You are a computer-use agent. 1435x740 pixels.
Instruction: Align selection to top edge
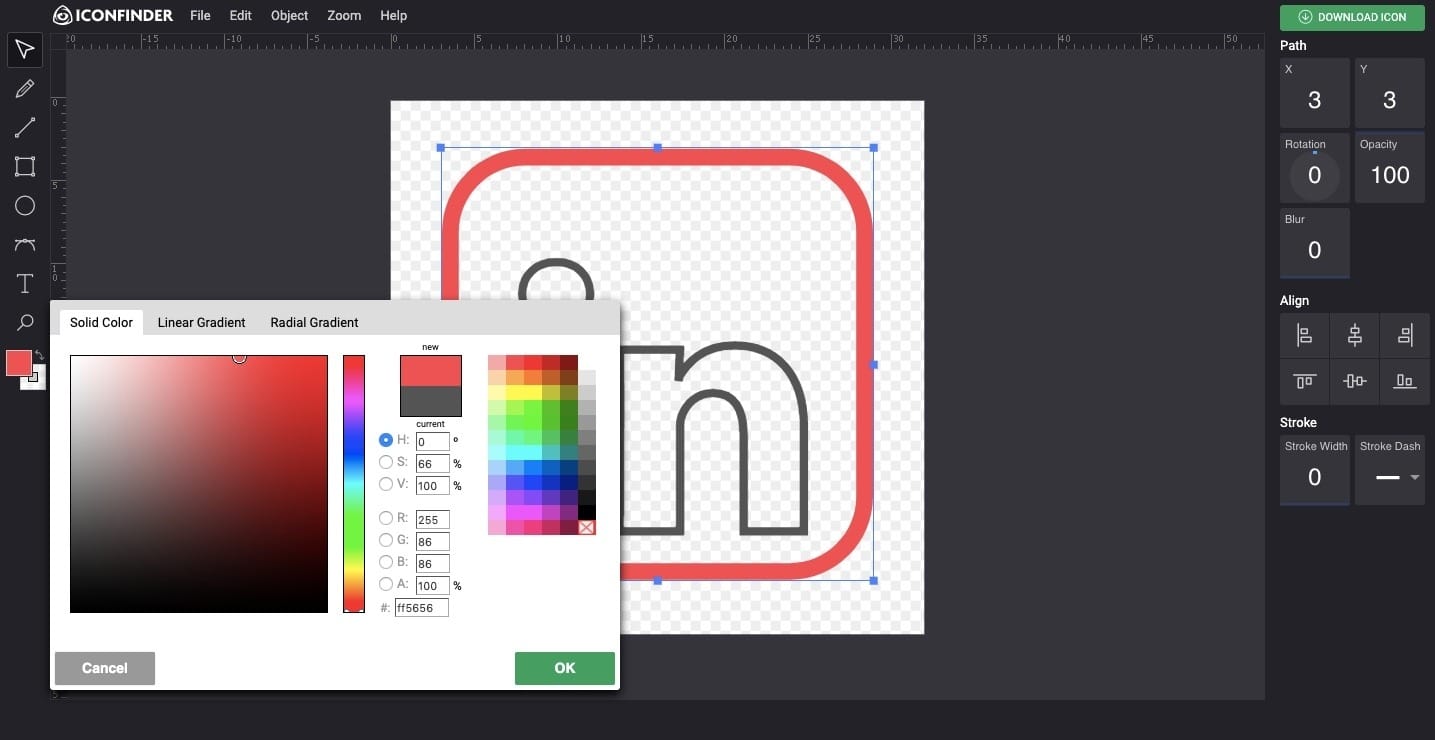pyautogui.click(x=1304, y=381)
